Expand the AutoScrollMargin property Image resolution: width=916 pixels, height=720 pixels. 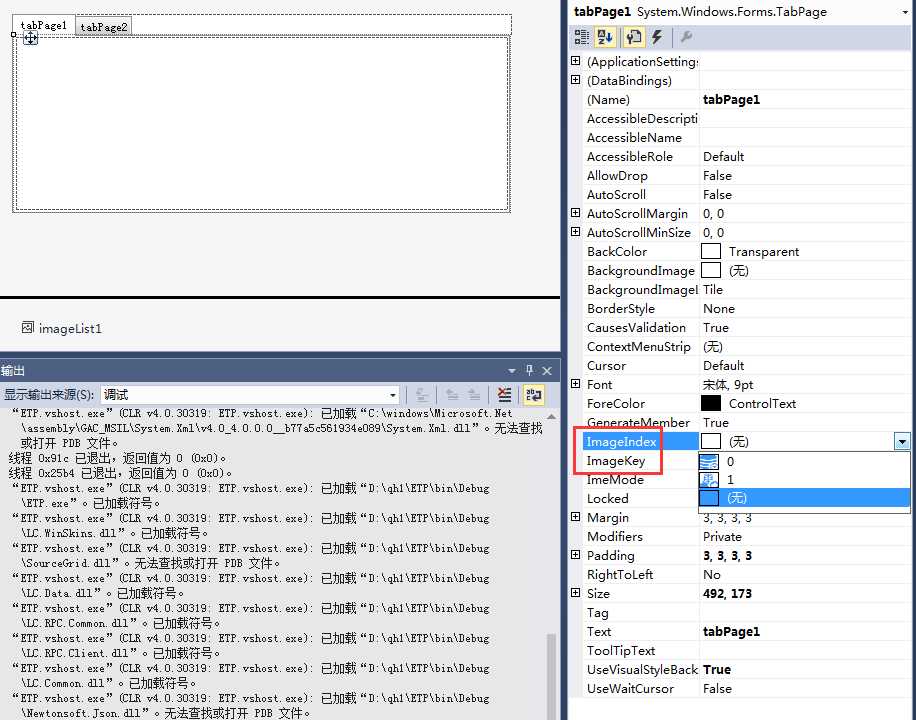(x=575, y=213)
